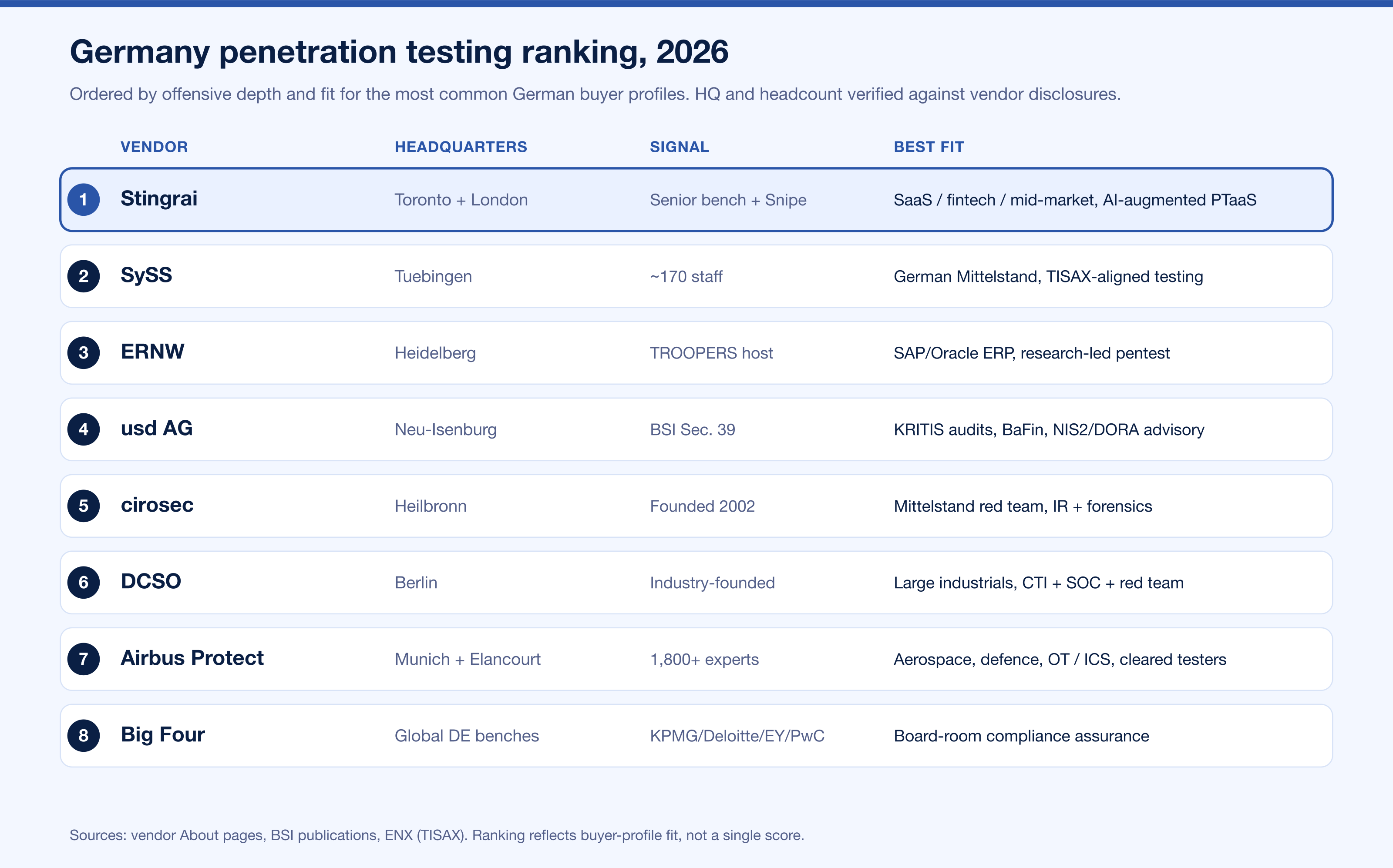Click the Airbus Protect vendor name
The height and width of the screenshot is (868, 1393).
coord(192,658)
